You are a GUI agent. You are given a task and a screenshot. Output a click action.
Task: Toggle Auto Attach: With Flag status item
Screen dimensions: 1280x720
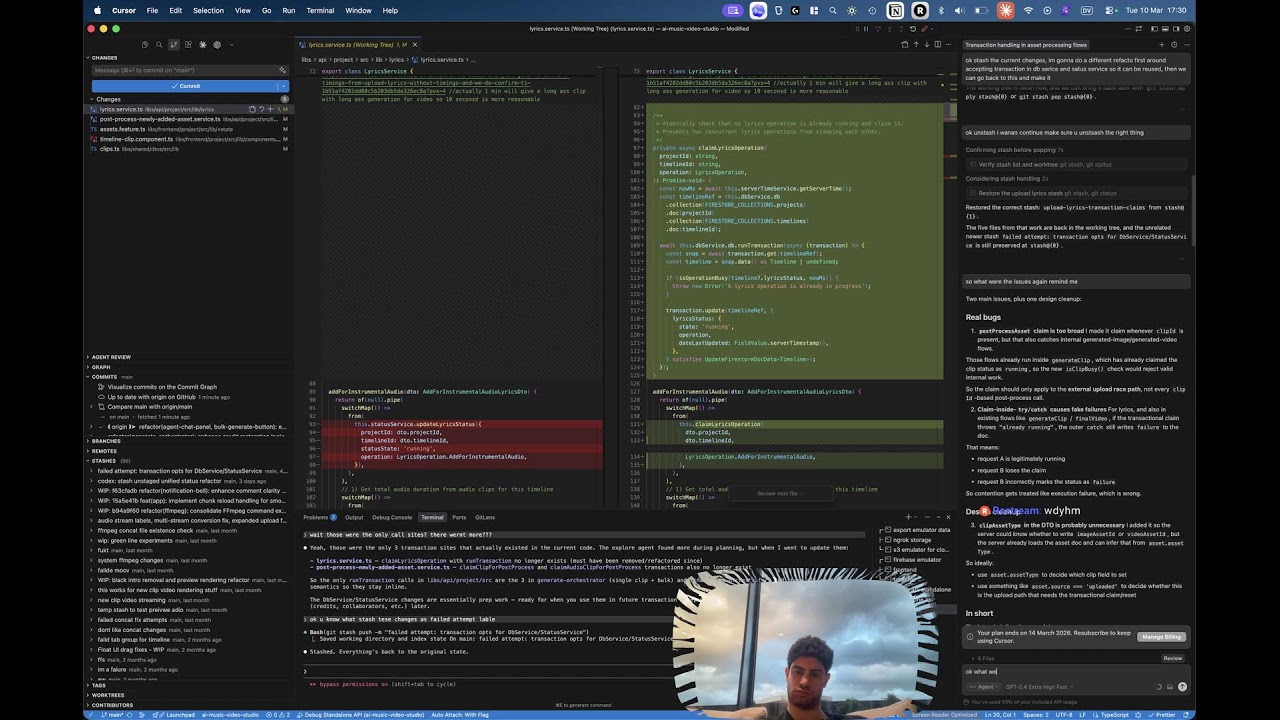pos(460,715)
